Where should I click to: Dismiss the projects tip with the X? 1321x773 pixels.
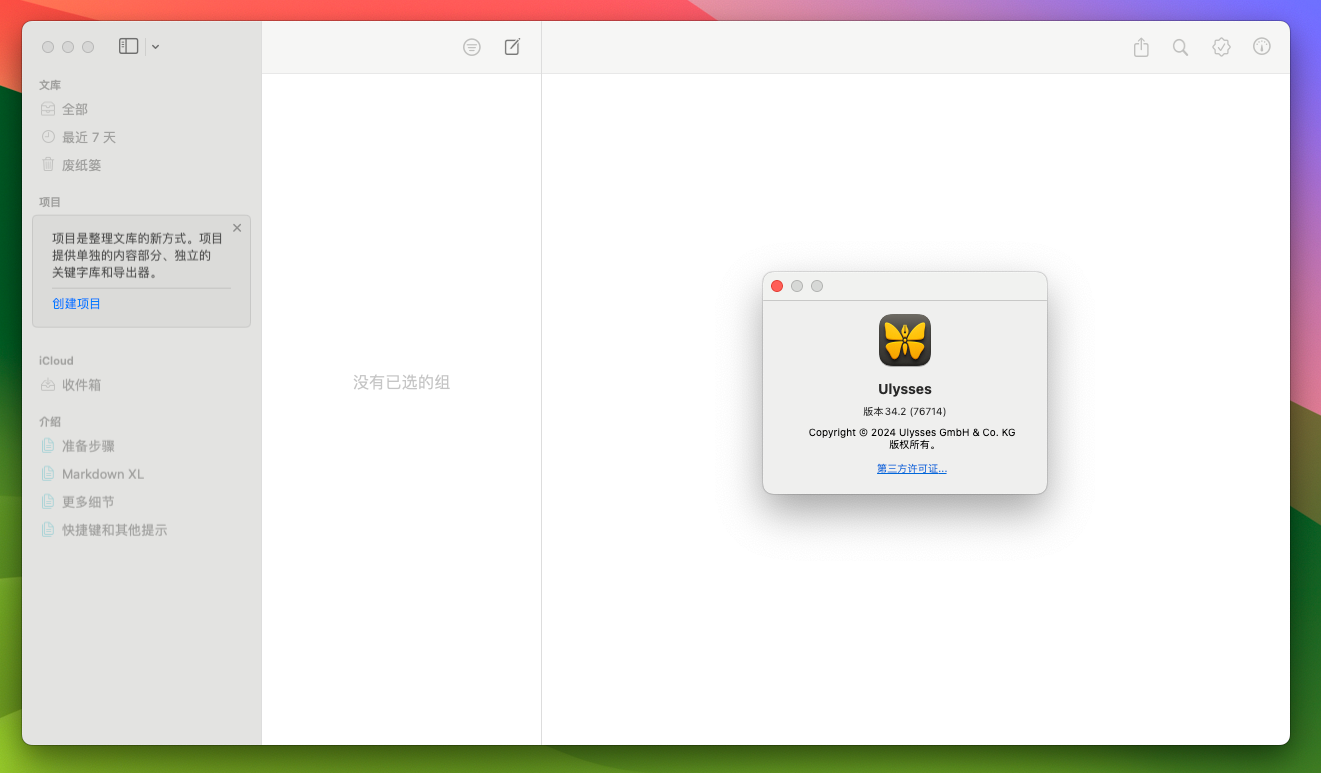[237, 228]
